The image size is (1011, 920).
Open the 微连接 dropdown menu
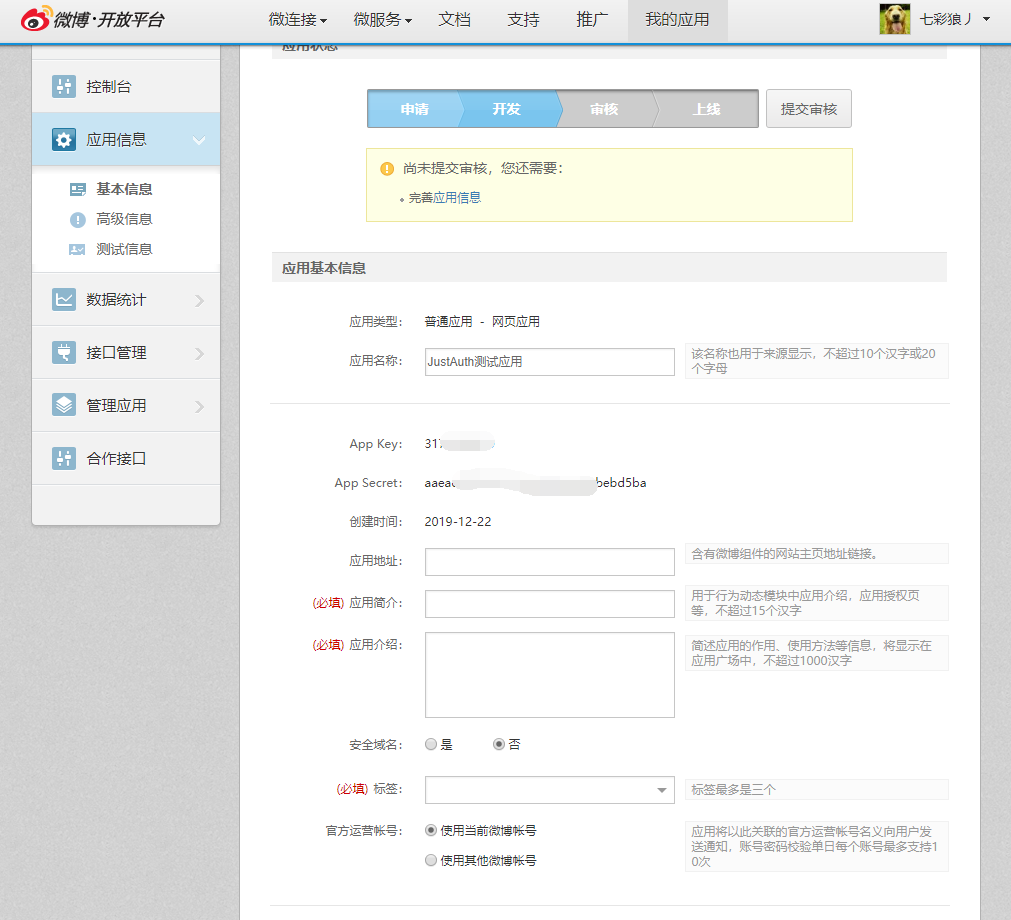[297, 20]
